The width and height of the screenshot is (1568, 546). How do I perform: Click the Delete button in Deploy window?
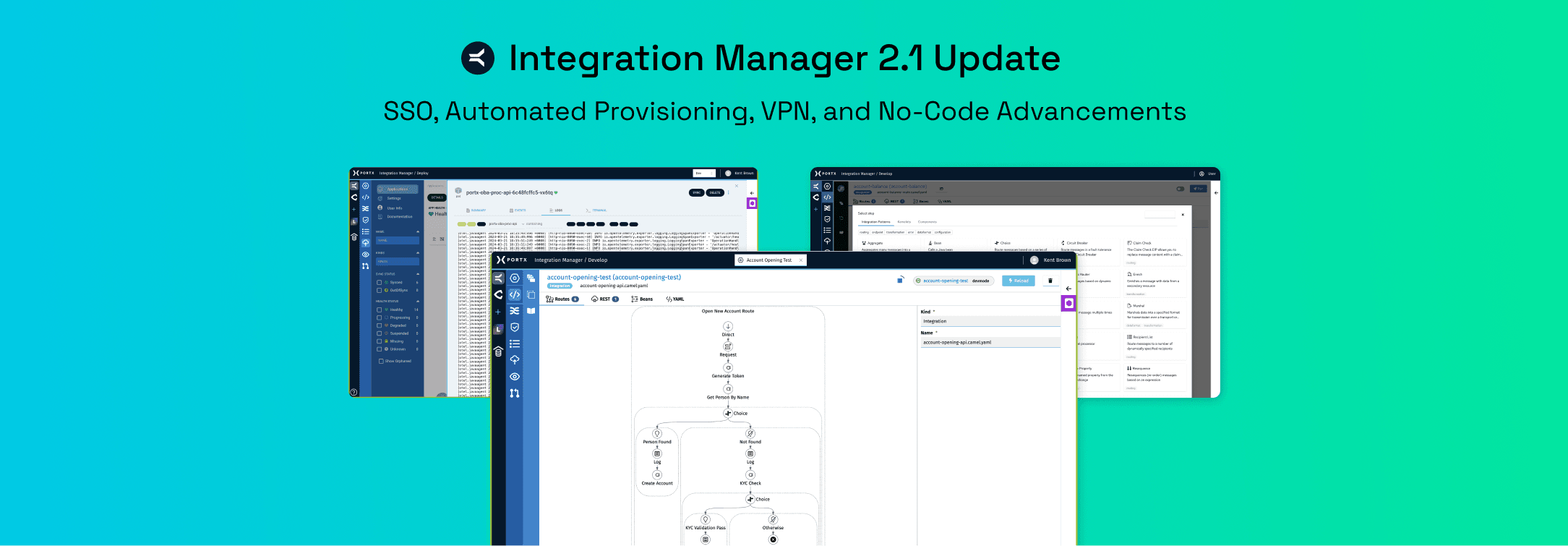(x=715, y=193)
